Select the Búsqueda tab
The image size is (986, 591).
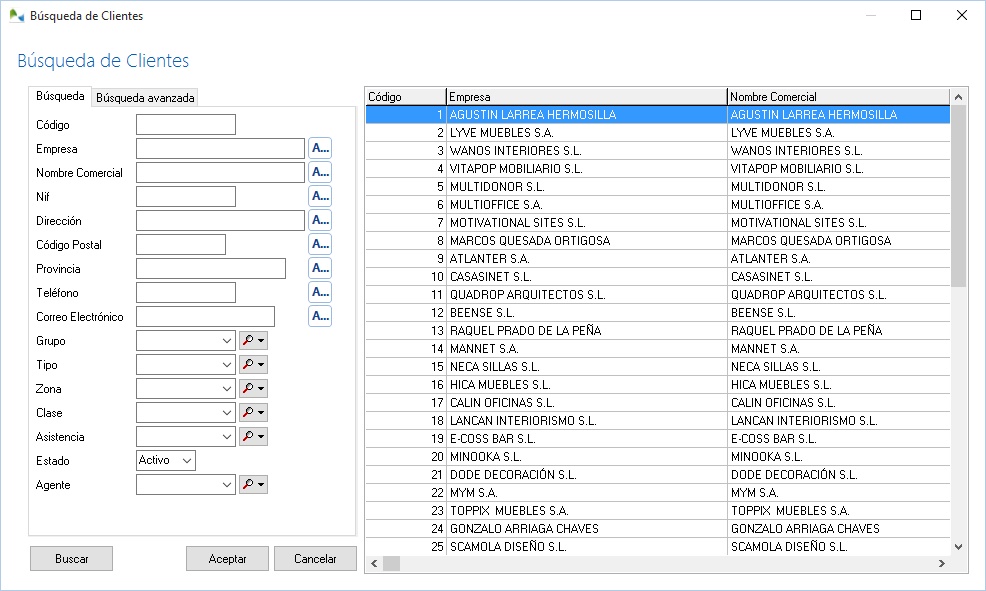tap(60, 96)
